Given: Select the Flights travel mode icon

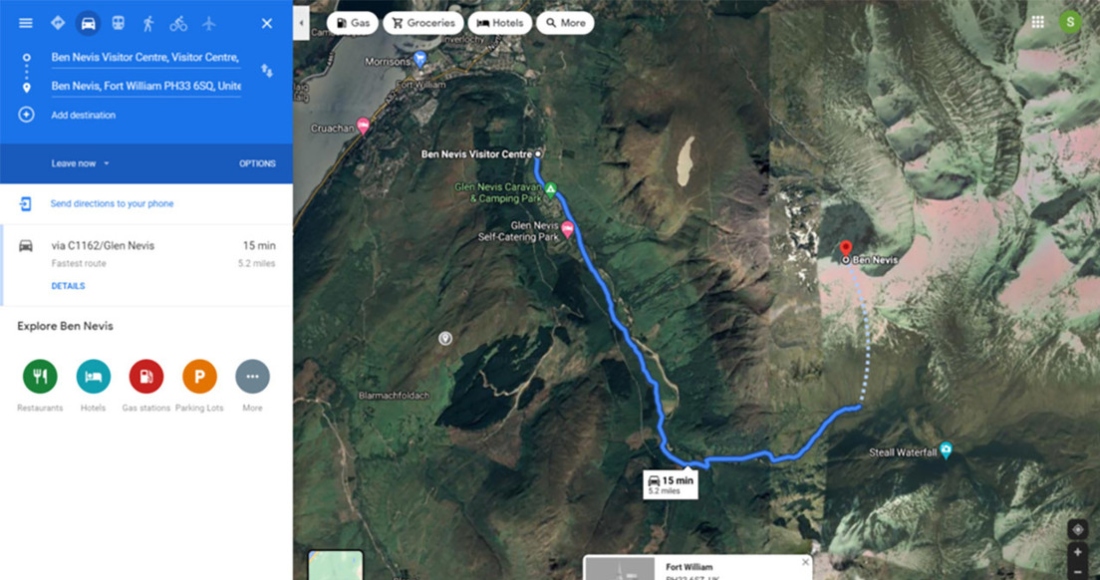Looking at the screenshot, I should [209, 23].
